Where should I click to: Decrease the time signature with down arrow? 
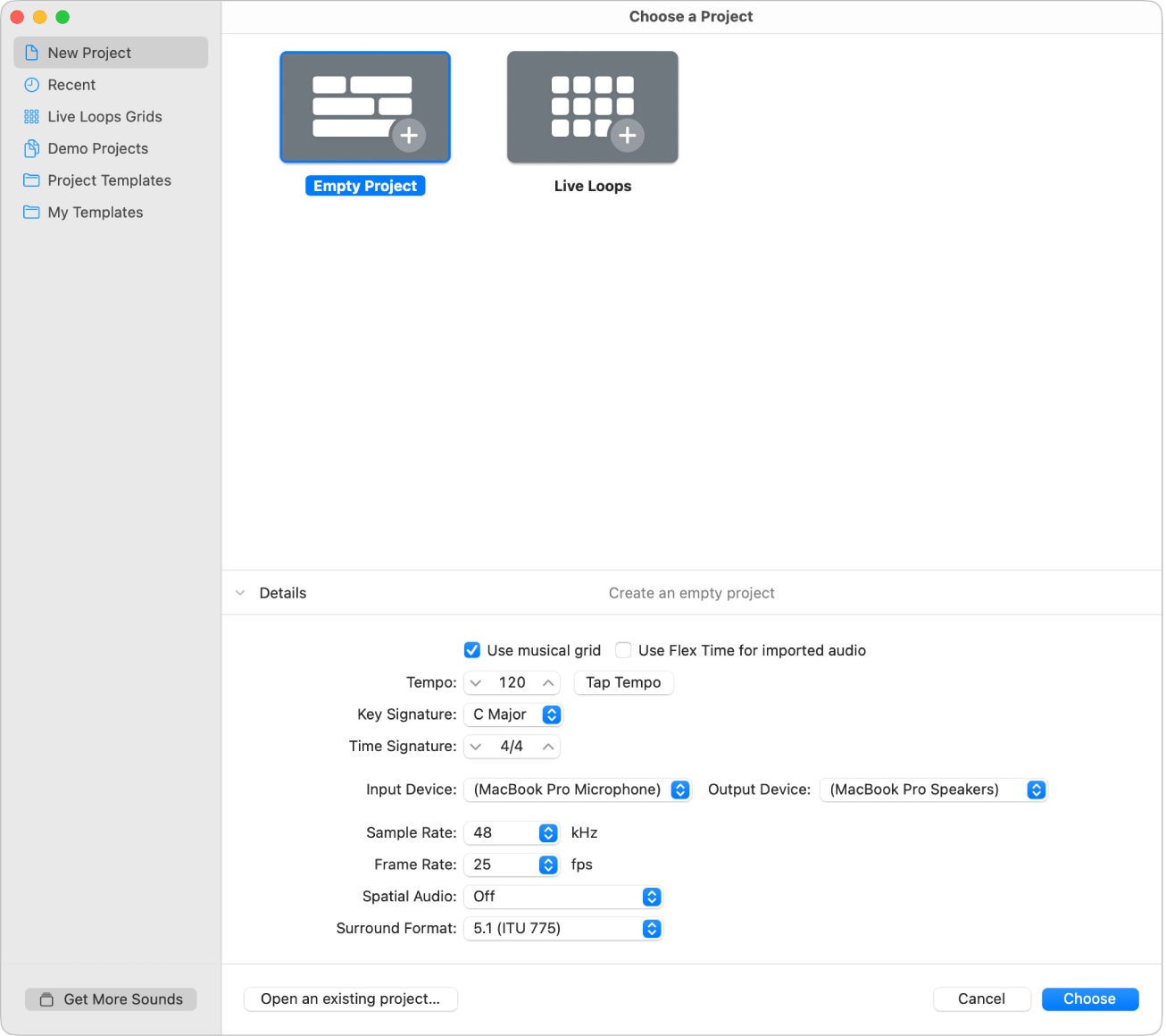(x=476, y=747)
